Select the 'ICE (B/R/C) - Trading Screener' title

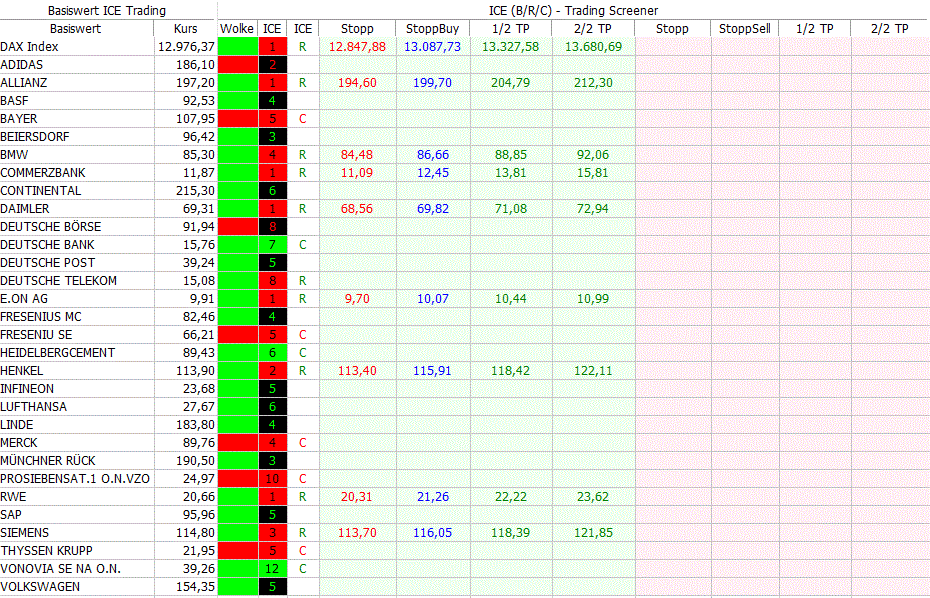click(573, 11)
